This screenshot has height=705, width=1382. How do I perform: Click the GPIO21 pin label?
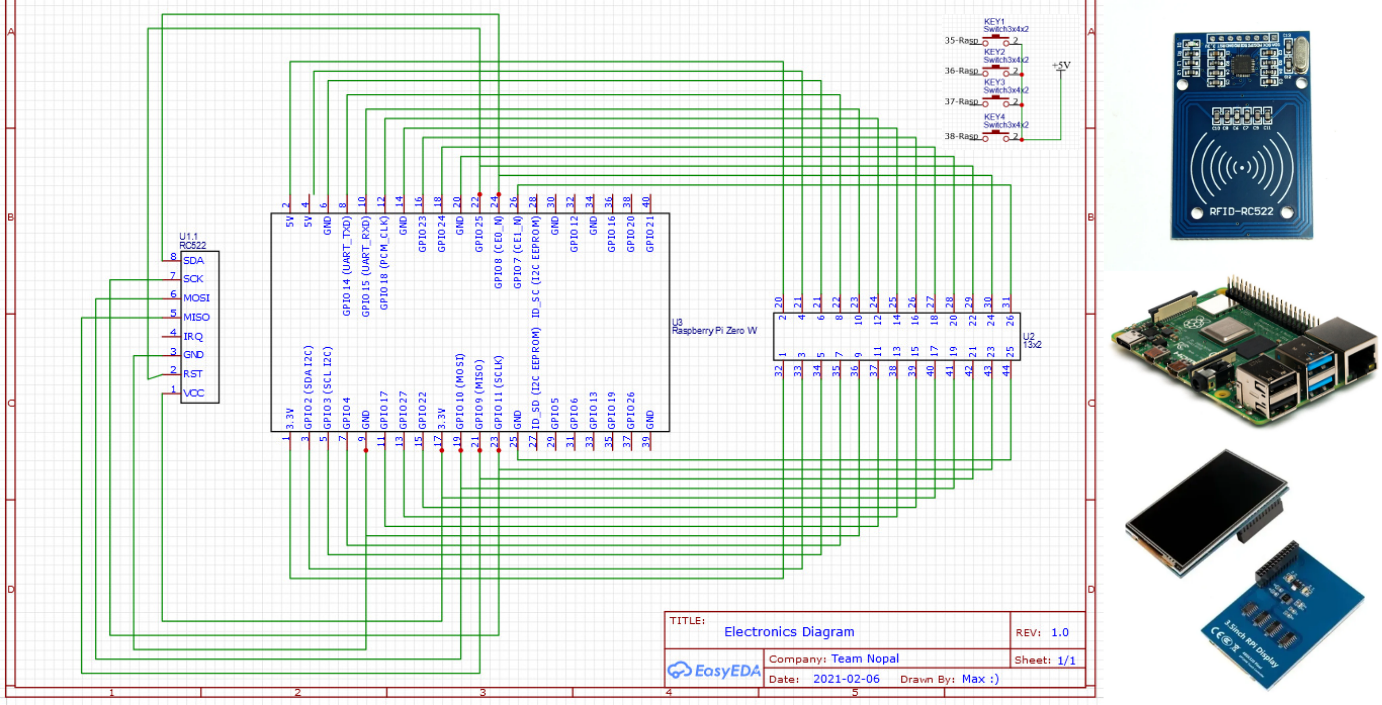point(650,233)
